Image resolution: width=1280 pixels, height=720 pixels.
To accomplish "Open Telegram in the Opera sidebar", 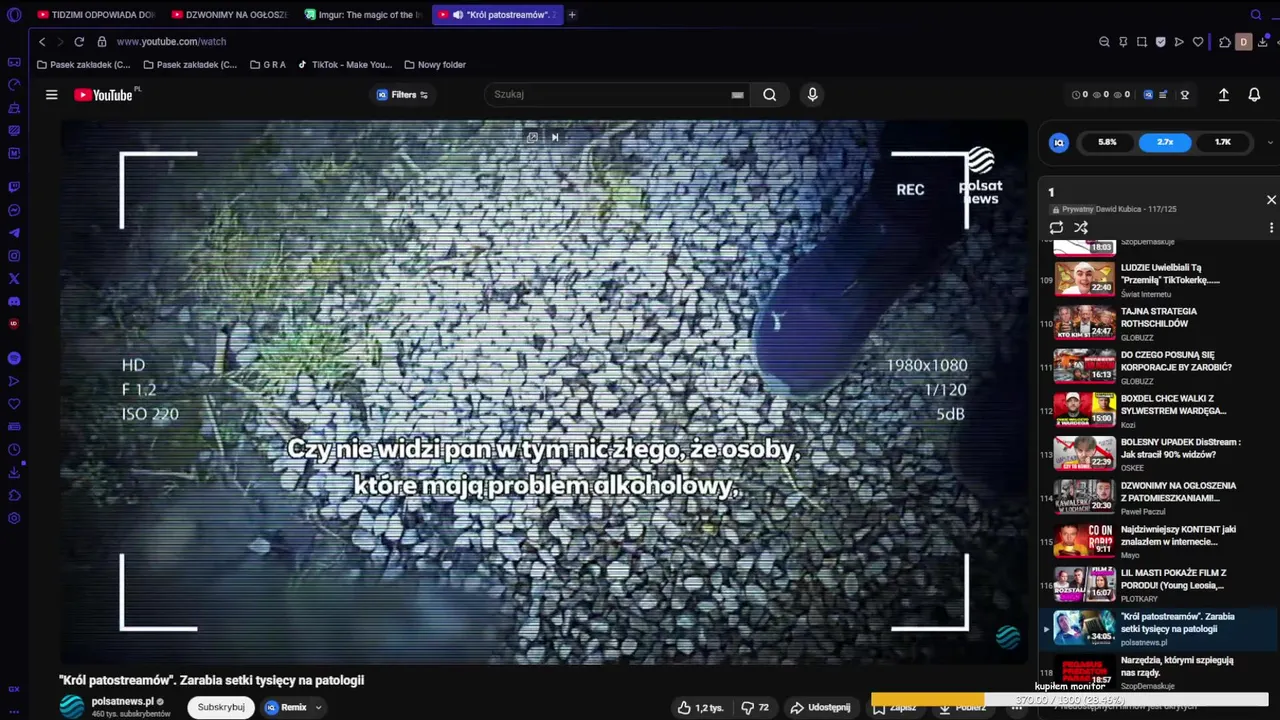I will [x=14, y=233].
